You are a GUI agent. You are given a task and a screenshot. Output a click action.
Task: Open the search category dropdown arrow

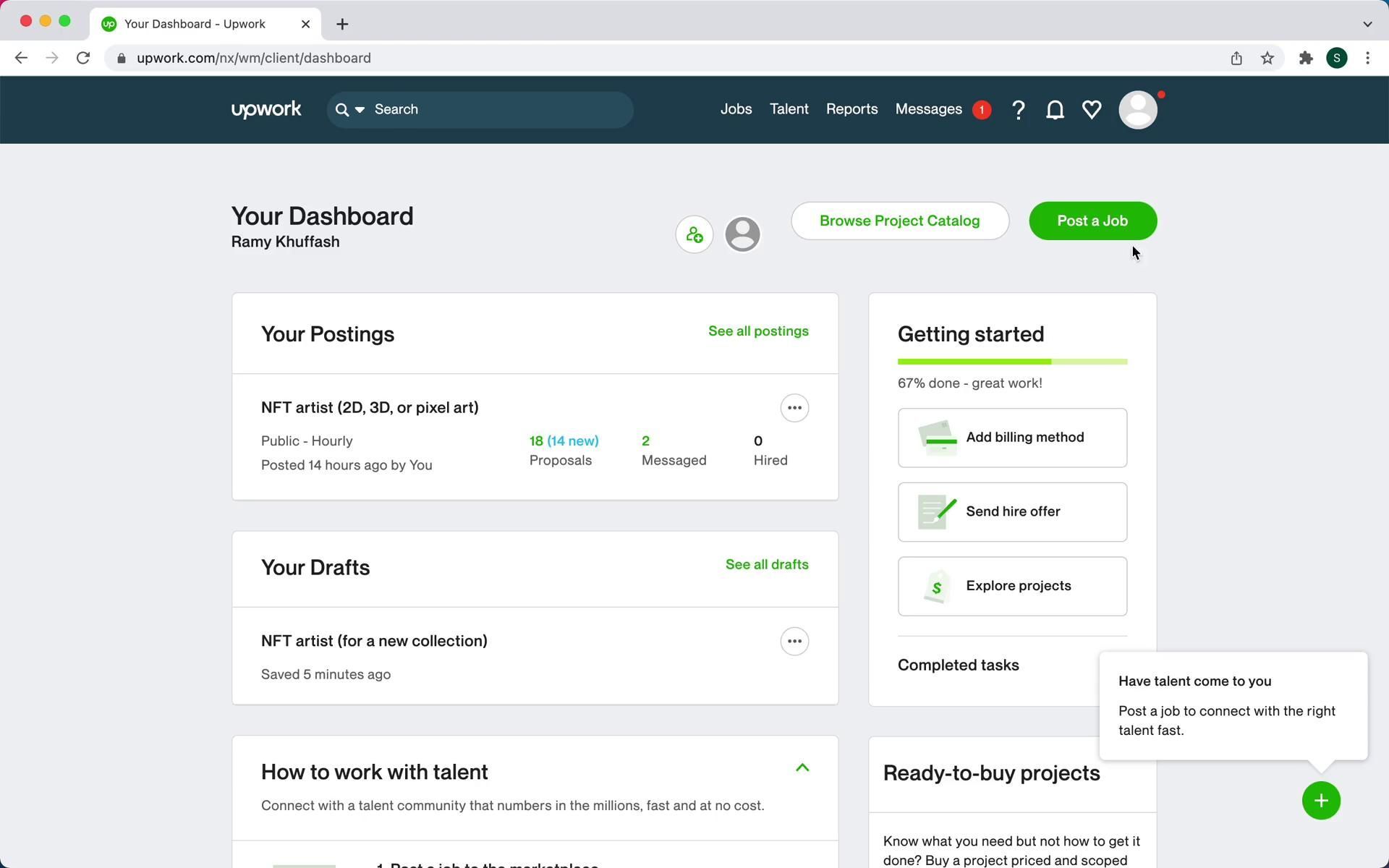pyautogui.click(x=360, y=110)
